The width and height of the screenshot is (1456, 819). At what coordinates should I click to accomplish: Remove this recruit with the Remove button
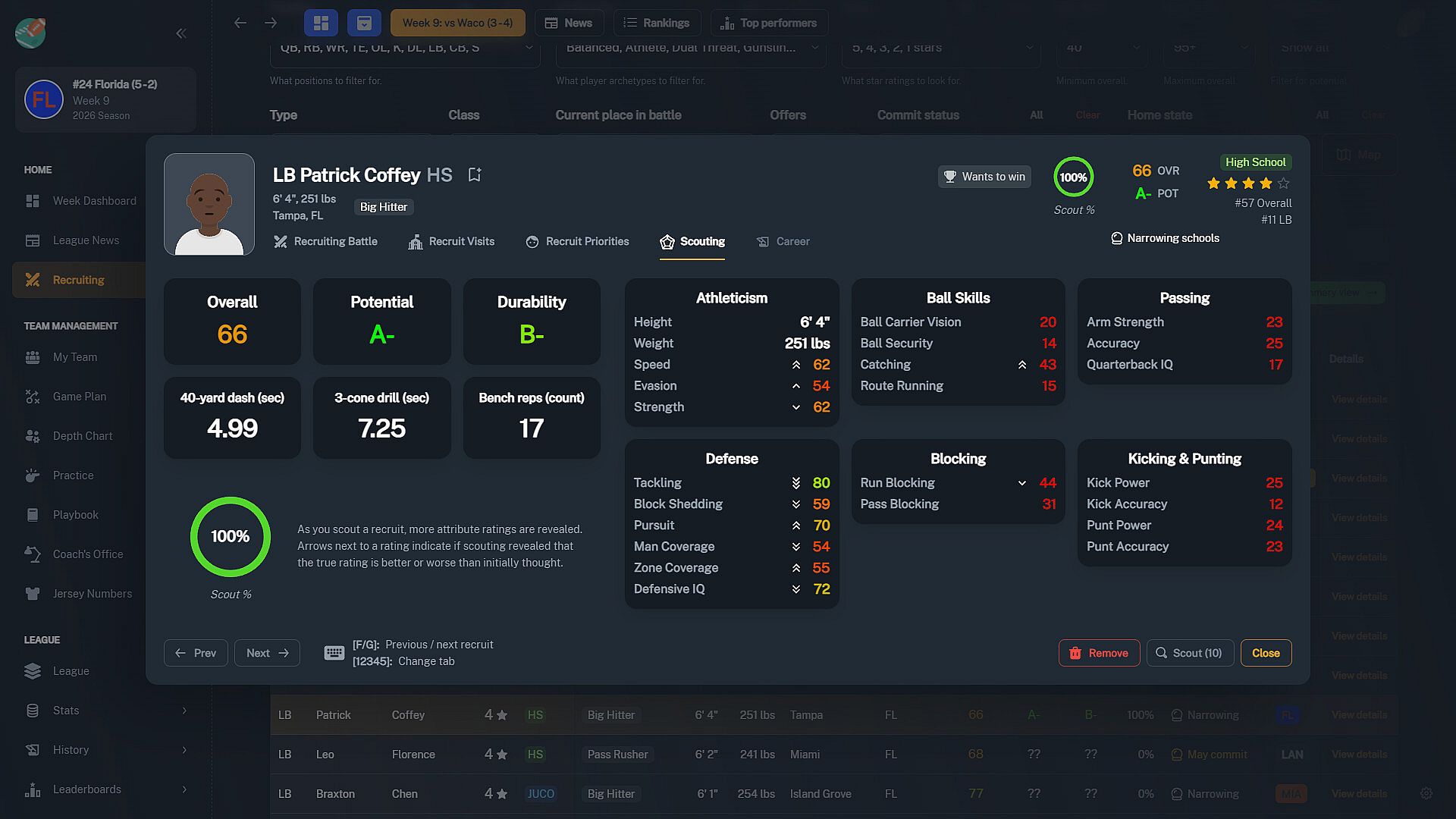click(x=1099, y=653)
